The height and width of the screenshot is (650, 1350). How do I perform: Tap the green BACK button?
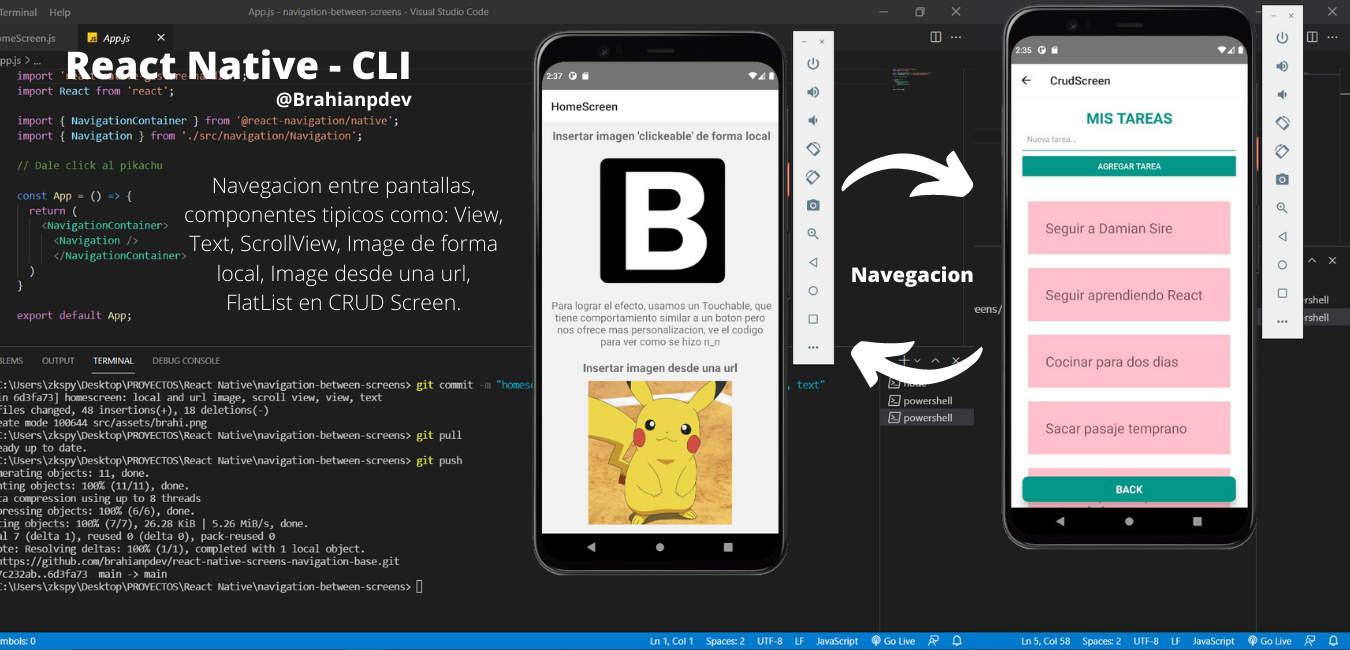tap(1129, 489)
